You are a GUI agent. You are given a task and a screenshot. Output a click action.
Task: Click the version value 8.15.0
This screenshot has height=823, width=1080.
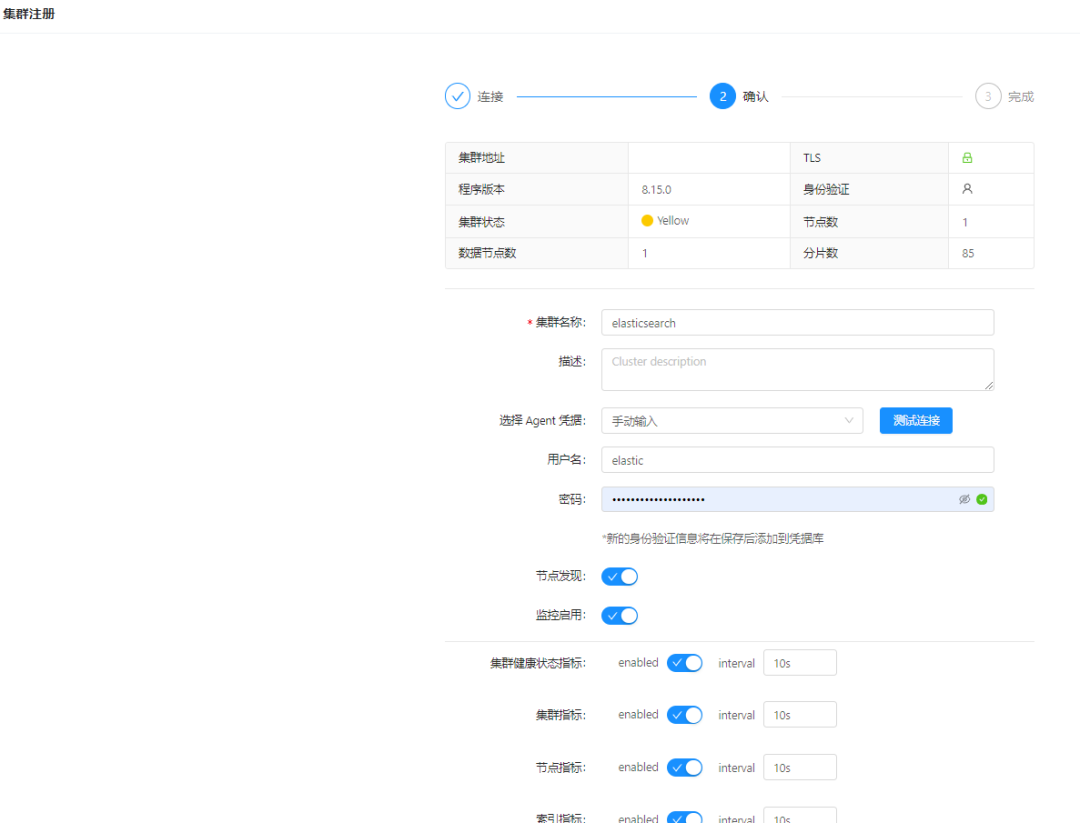656,189
